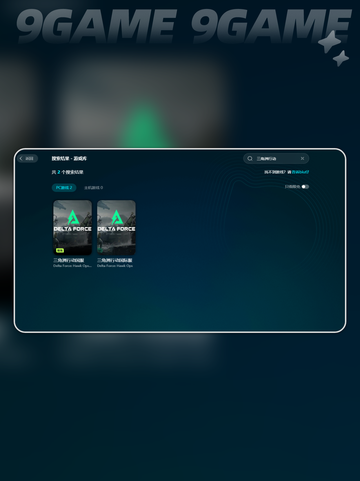This screenshot has height=481, width=360.
Task: Click the search results count text
Action: tap(67, 172)
